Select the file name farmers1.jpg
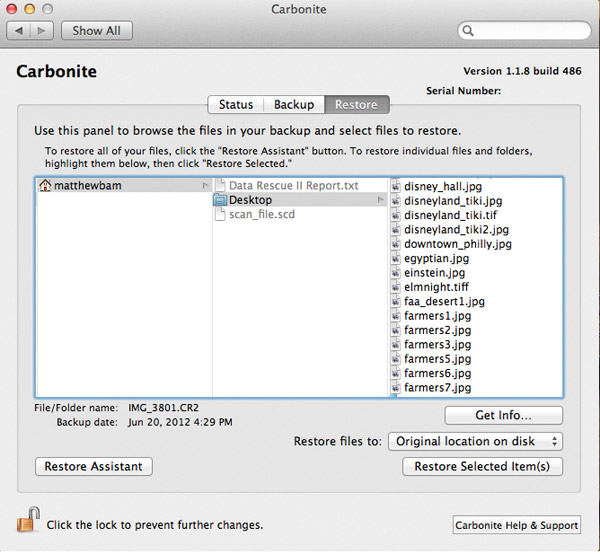The width and height of the screenshot is (600, 554). 437,316
